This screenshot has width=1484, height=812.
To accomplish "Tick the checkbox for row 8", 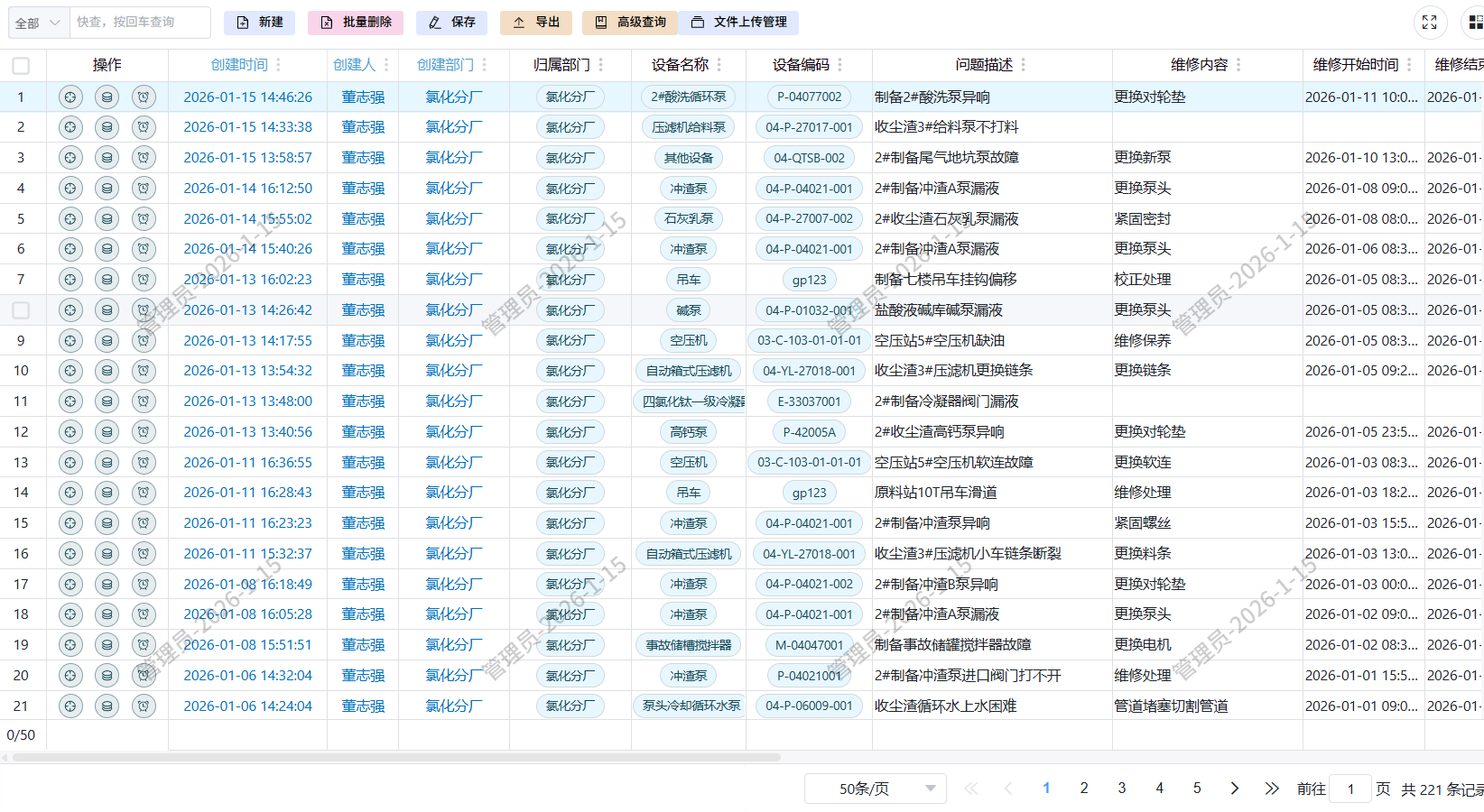I will [21, 310].
